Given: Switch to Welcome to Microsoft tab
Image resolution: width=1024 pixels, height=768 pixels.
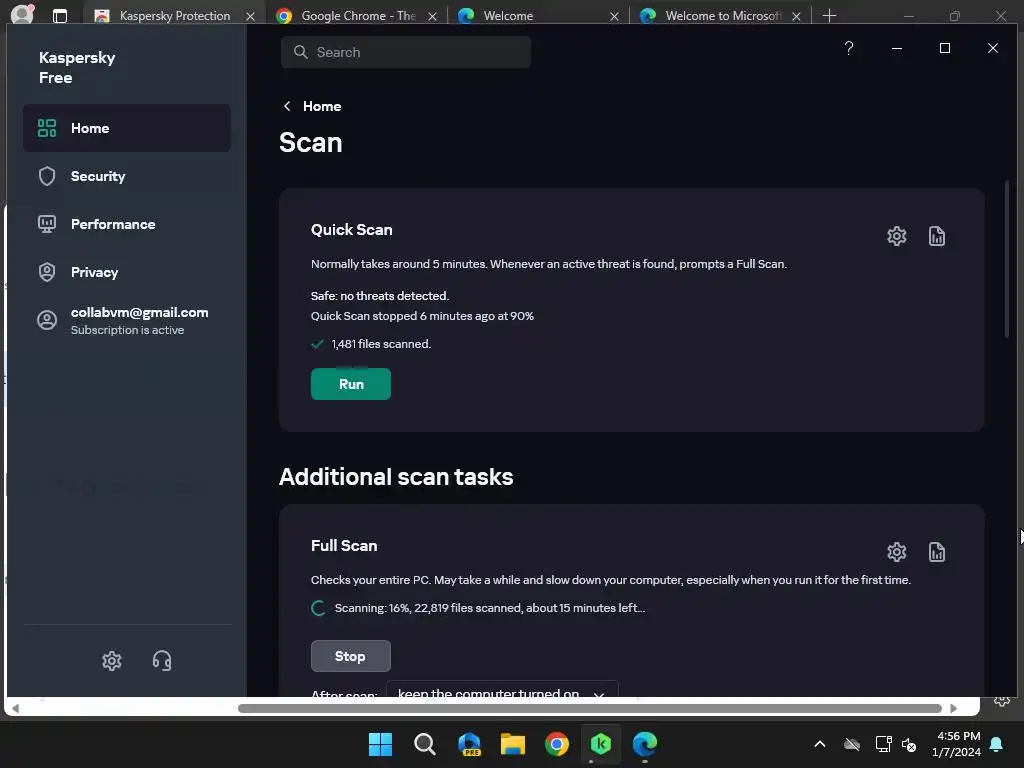Looking at the screenshot, I should [720, 16].
